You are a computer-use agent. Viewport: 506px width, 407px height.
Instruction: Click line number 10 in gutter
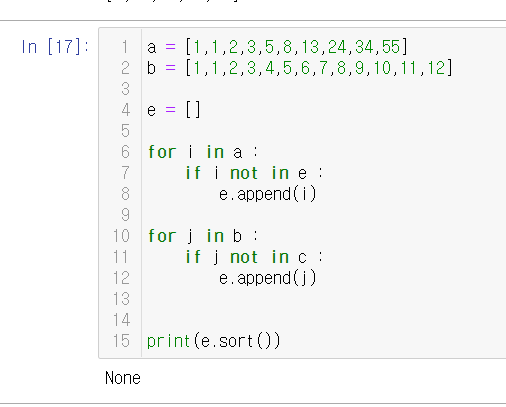[121, 236]
